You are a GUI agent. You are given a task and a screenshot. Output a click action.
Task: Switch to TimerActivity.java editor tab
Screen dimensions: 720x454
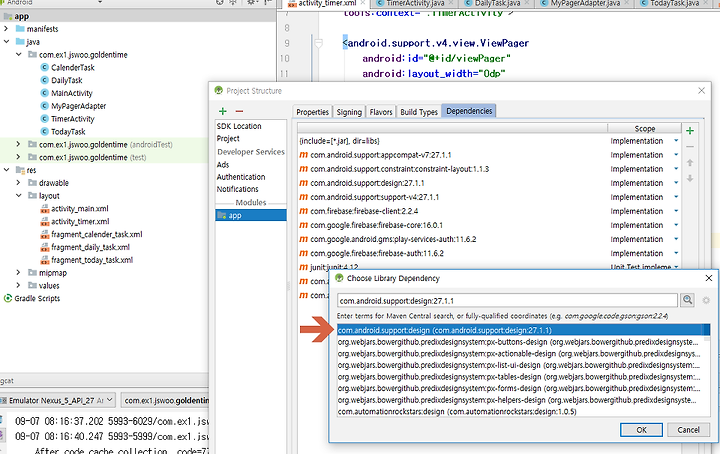pyautogui.click(x=415, y=4)
